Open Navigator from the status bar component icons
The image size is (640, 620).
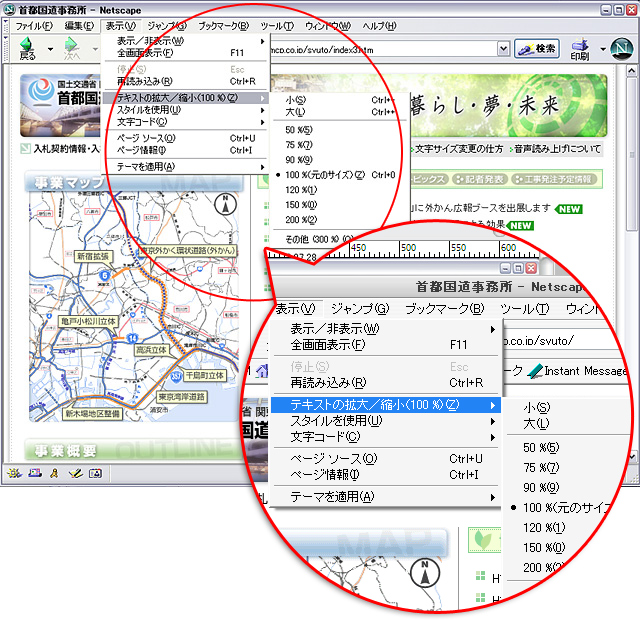tap(14, 473)
